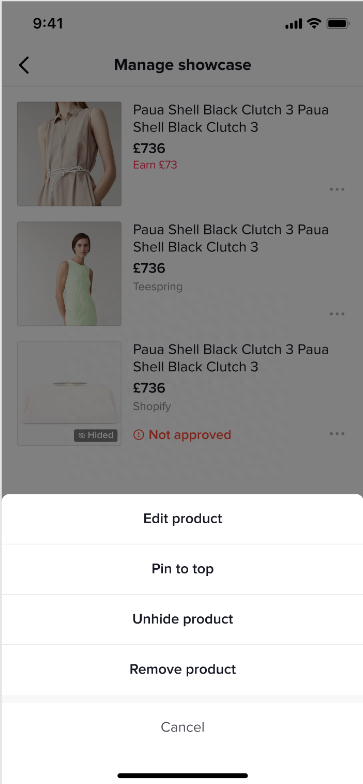
Task: Open more options for Teespring product
Action: (337, 314)
